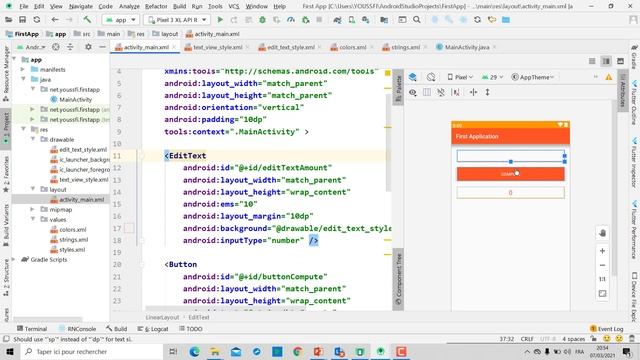This screenshot has width=640, height=360.
Task: Switch editor to Split view
Action: (606, 61)
